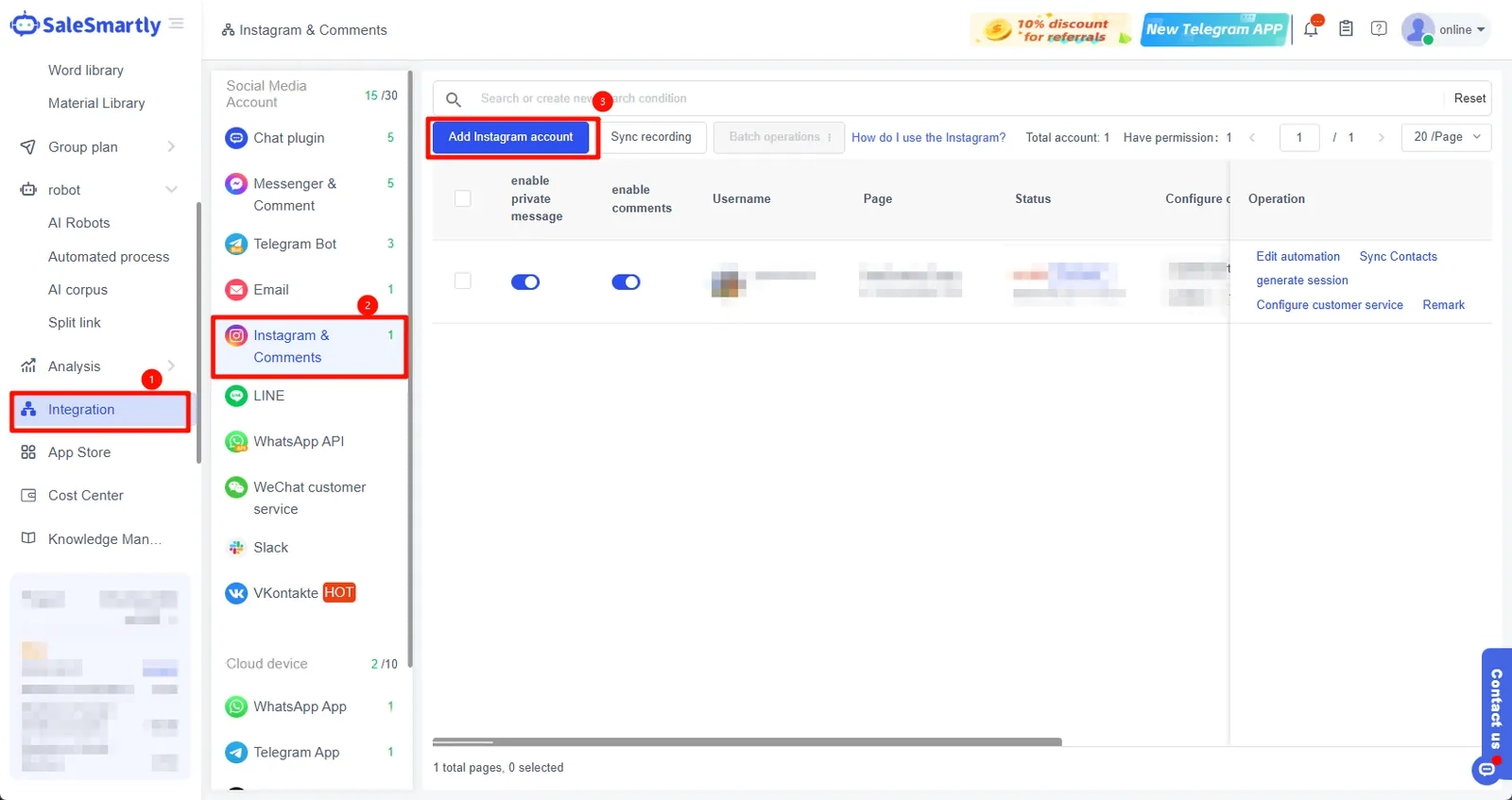
Task: Open Messenger & Comment channel
Action: tap(310, 195)
